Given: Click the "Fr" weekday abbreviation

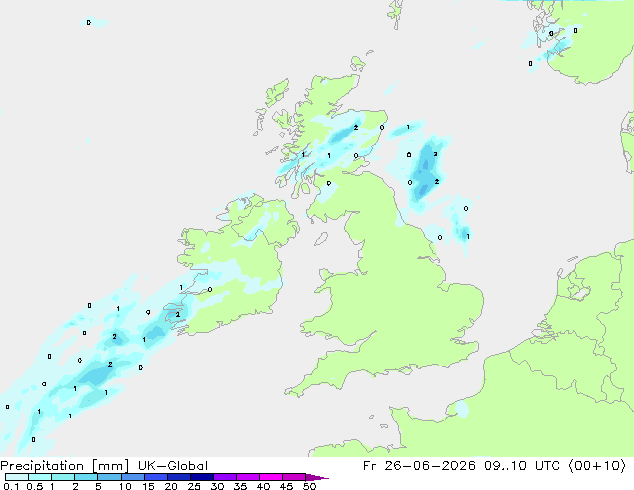Looking at the screenshot, I should (x=370, y=466).
